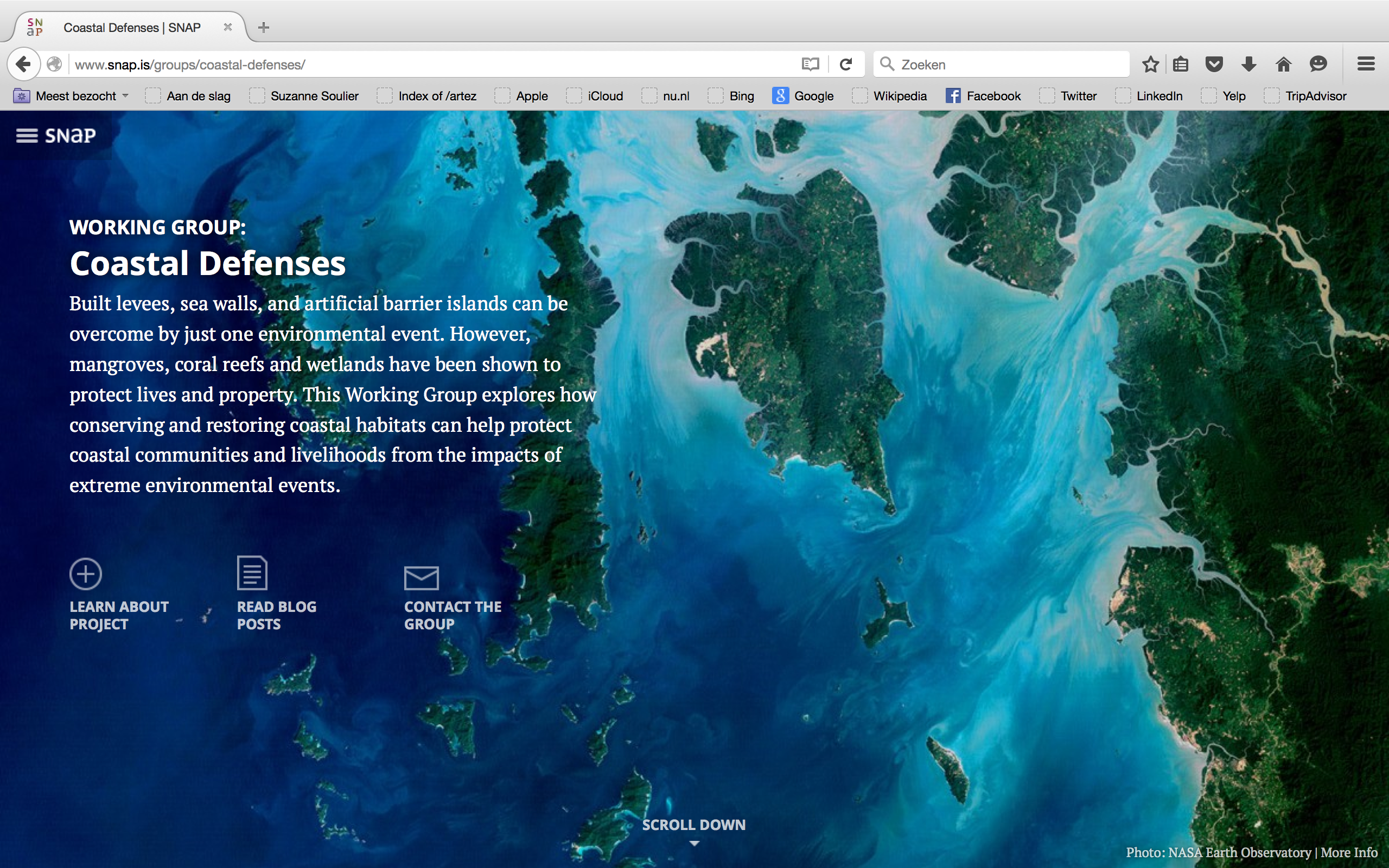Open the Wikipedia bookmark

[x=890, y=96]
